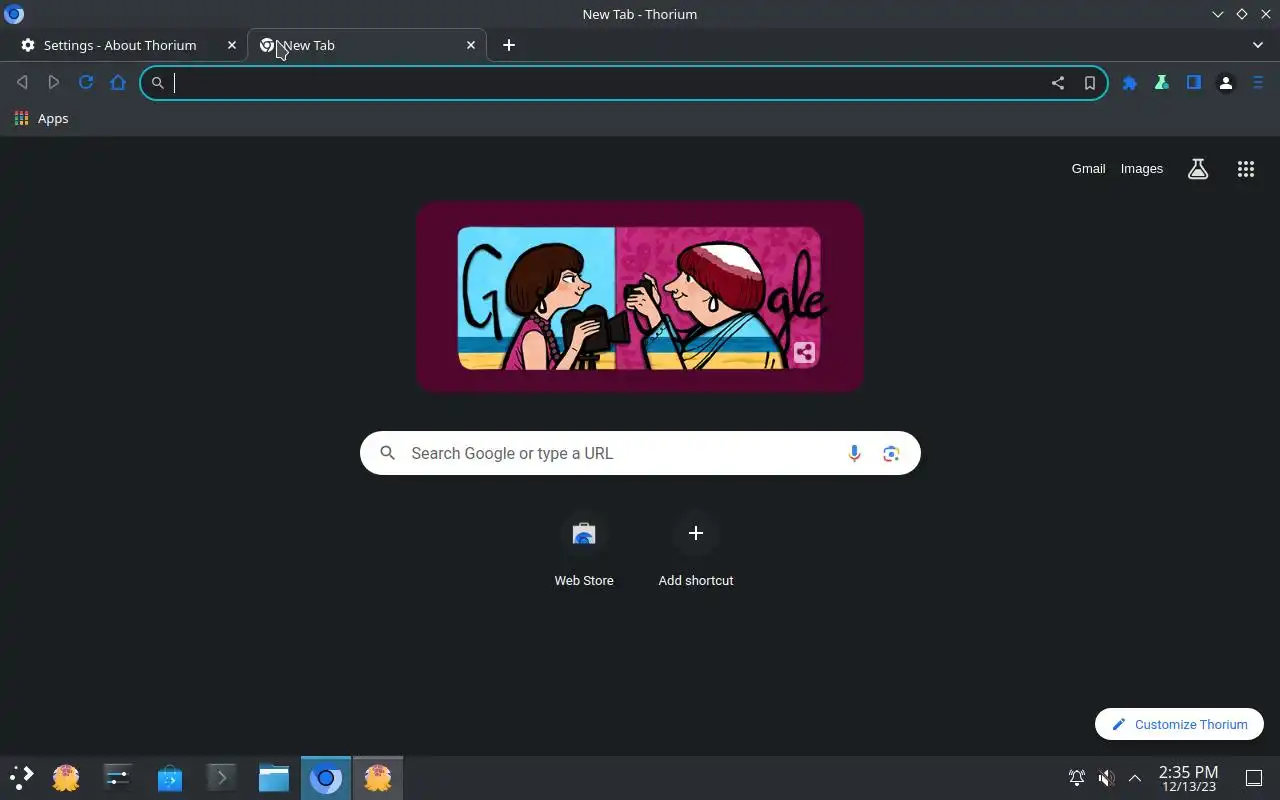Share the Google Doodle

tap(804, 352)
